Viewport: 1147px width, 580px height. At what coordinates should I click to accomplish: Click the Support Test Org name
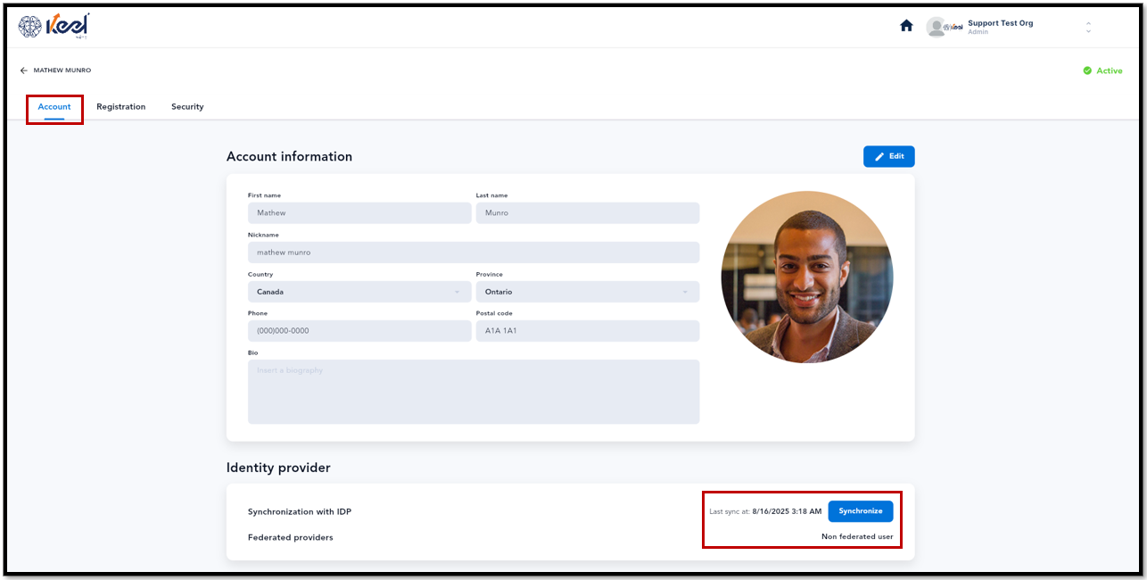1000,23
